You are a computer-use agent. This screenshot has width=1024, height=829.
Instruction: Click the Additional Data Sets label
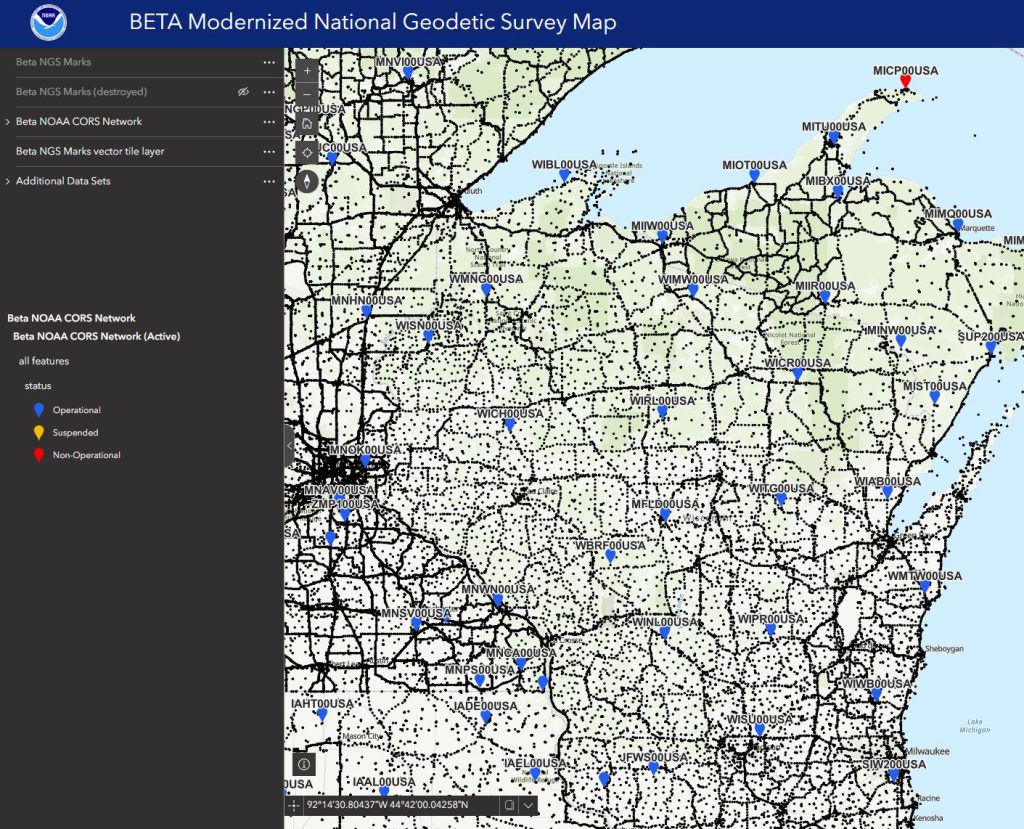tap(63, 181)
